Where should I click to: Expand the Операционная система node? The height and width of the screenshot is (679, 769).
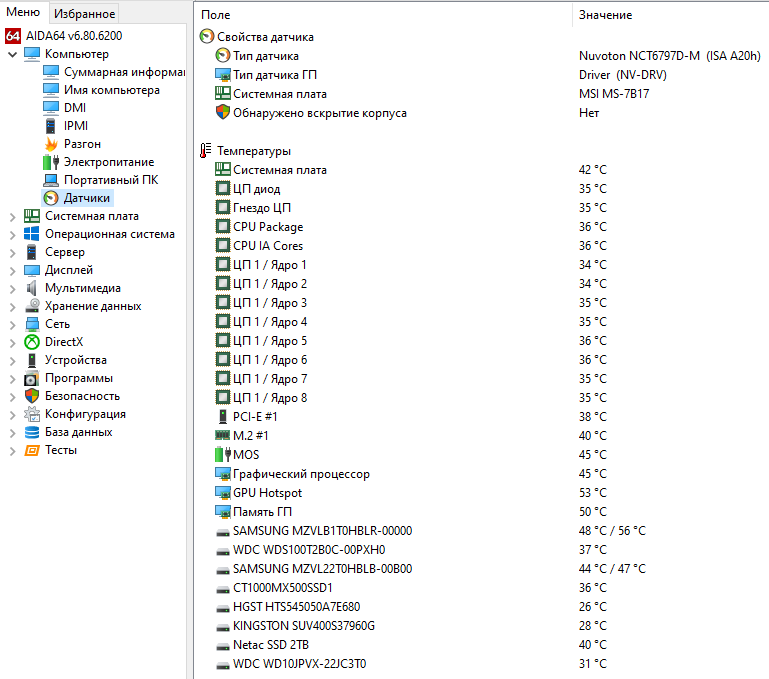click(x=12, y=235)
